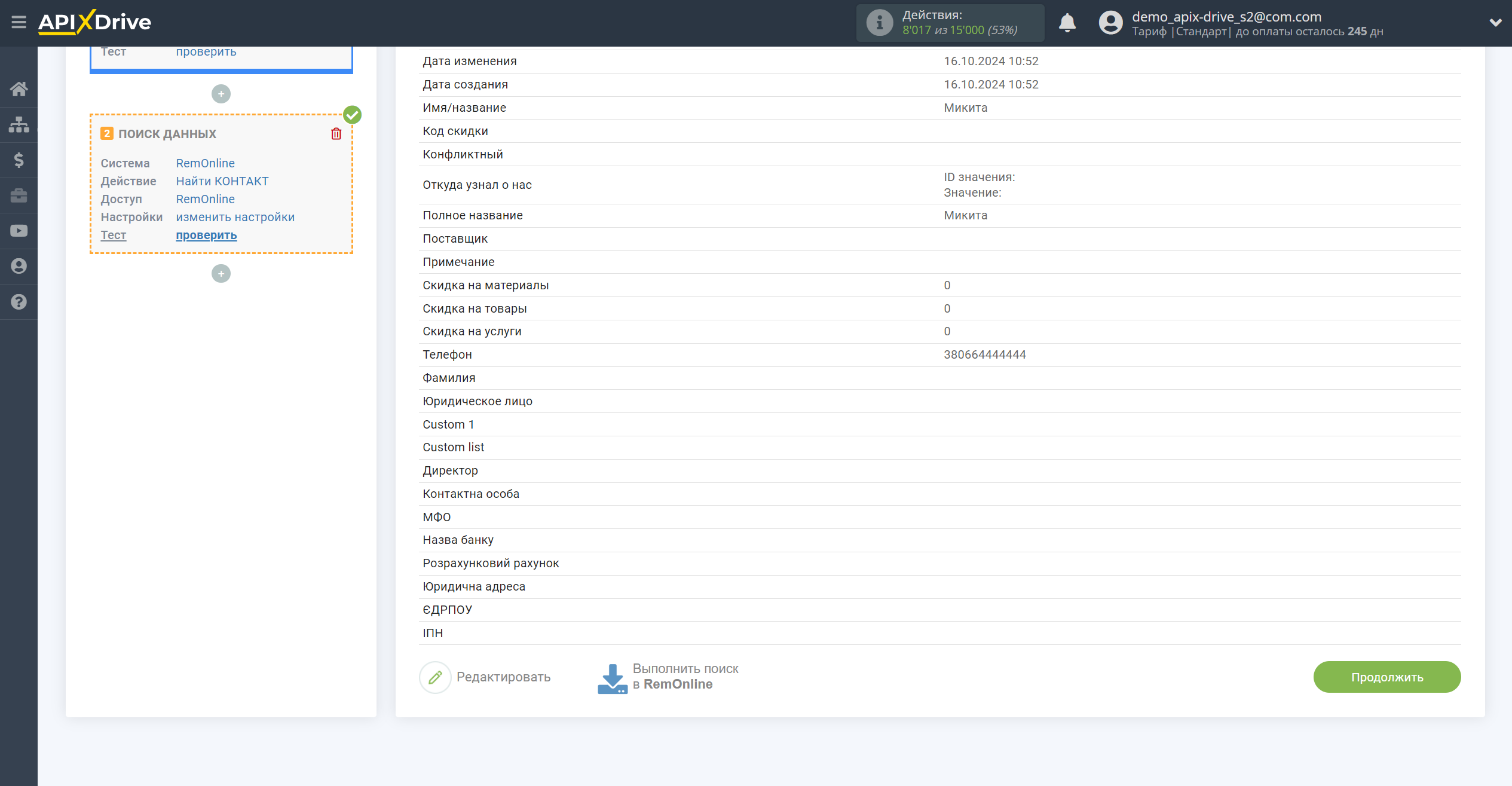Click the 'Юридична адреса' row label
This screenshot has width=1512, height=786.
474,586
